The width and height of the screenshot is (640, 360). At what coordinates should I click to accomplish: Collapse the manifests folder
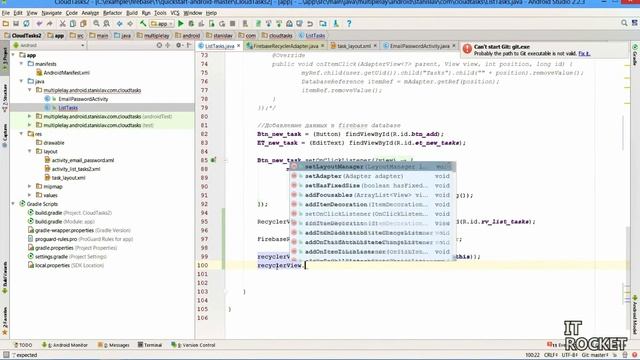21,64
